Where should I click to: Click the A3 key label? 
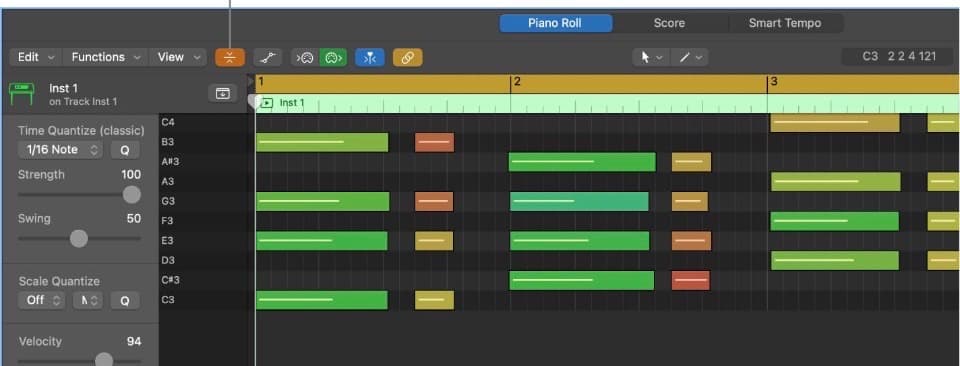[x=168, y=182]
